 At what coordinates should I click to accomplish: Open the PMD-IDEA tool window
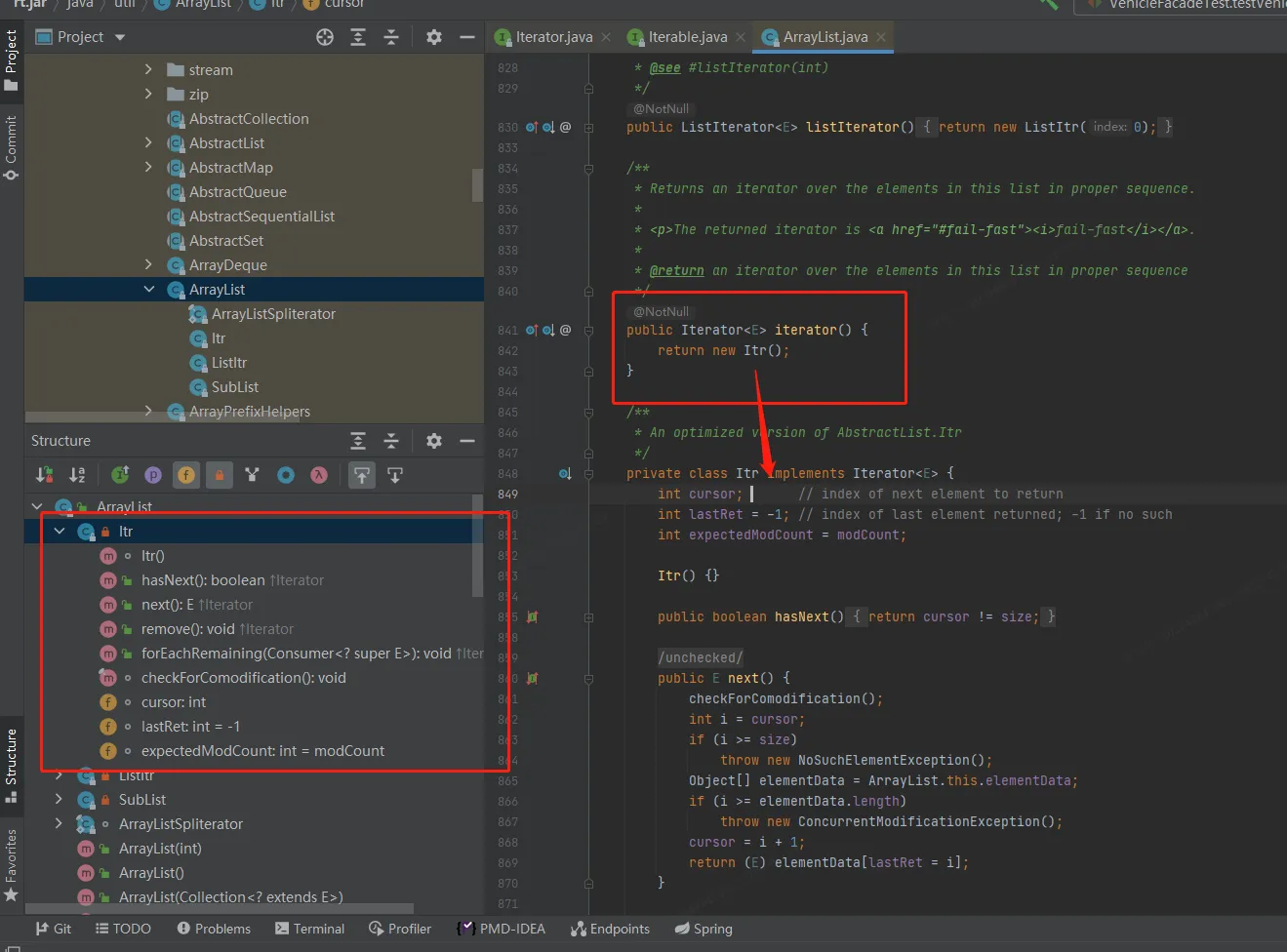(502, 929)
